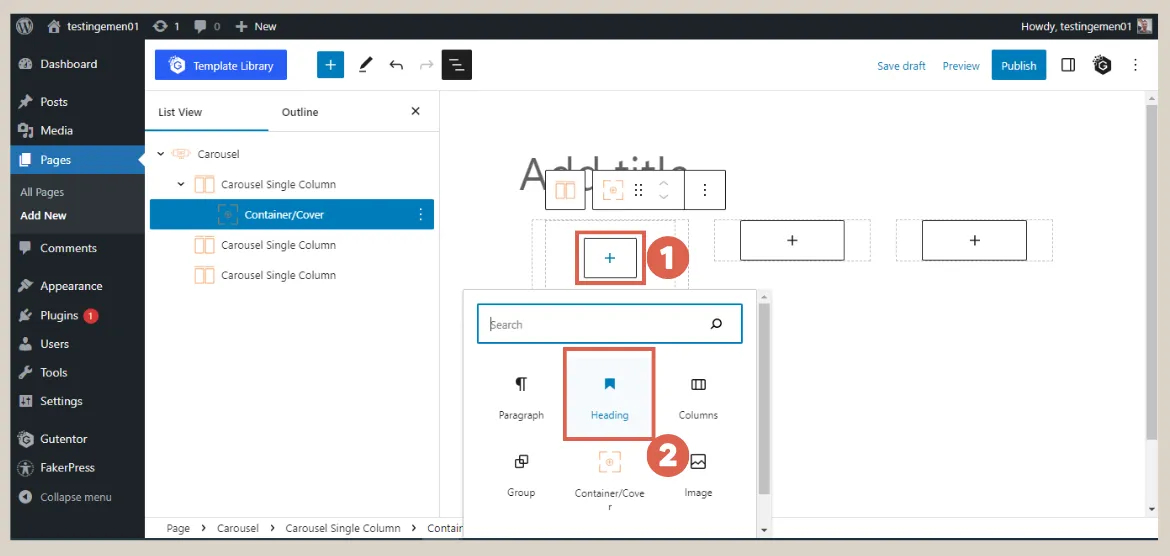Image resolution: width=1170 pixels, height=556 pixels.
Task: Open the Gutentor sidebar icon in the top bar
Action: (1102, 65)
